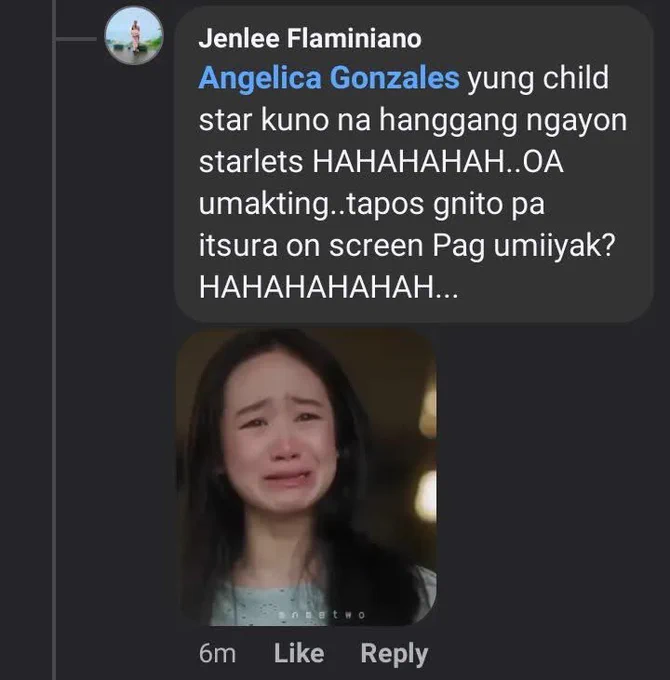Click the light blue blouse in the photo

coord(269,605)
